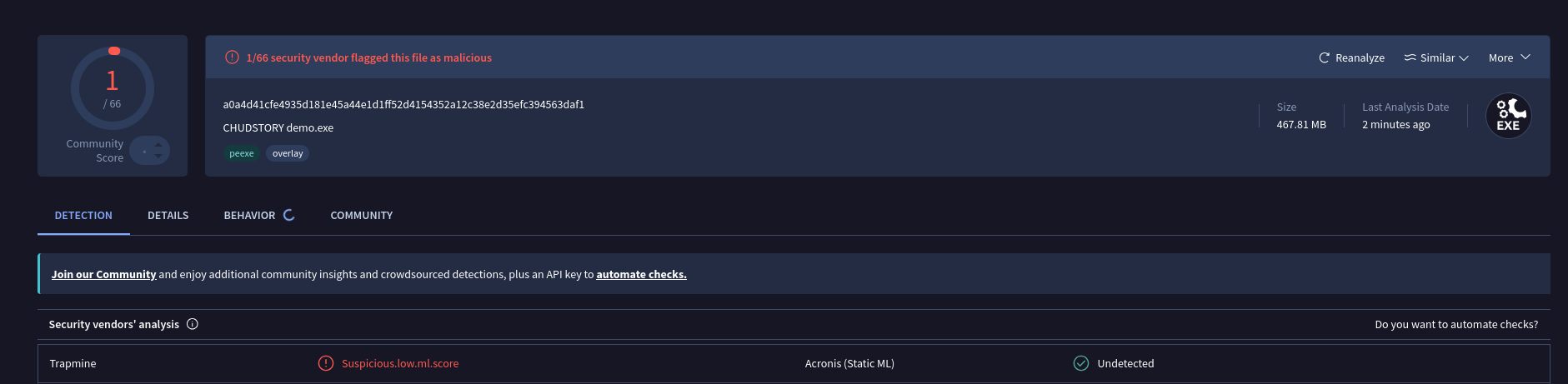Switch to the Details tab
Viewport: 1568px width, 384px height.
point(168,215)
